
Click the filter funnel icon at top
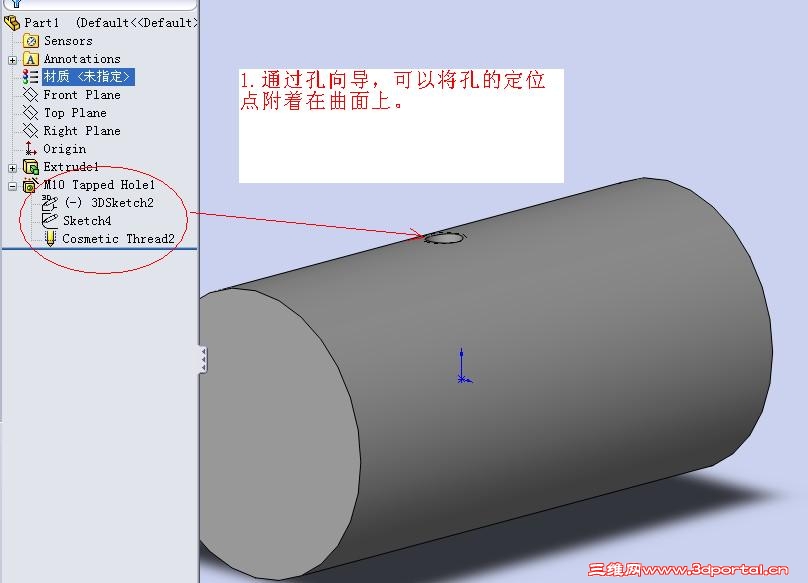(x=17, y=3)
